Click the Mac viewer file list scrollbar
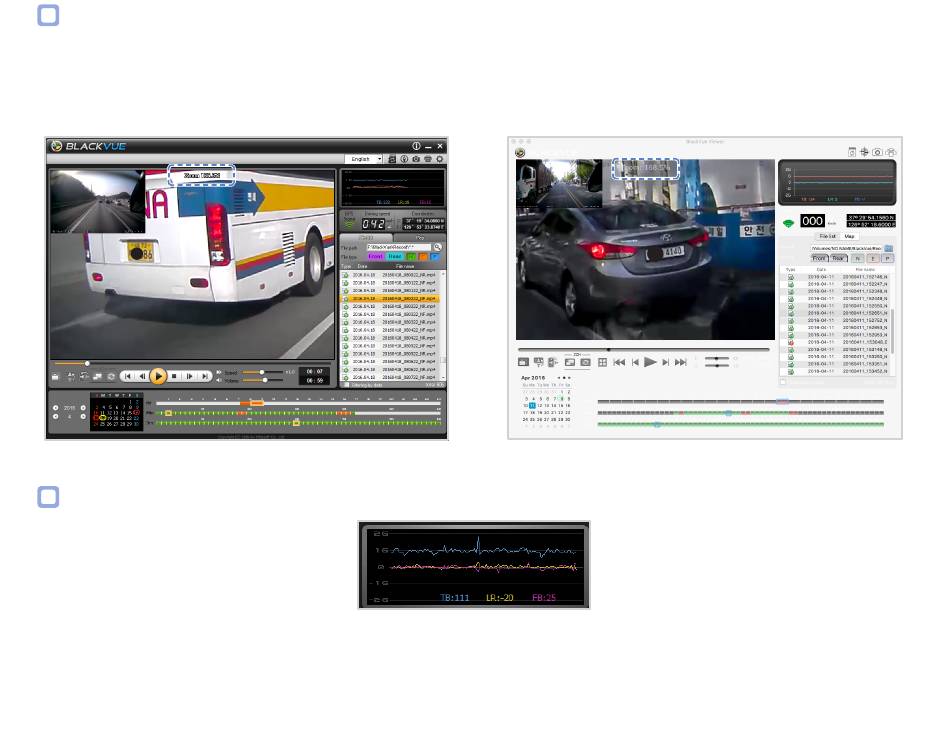 coord(893,331)
